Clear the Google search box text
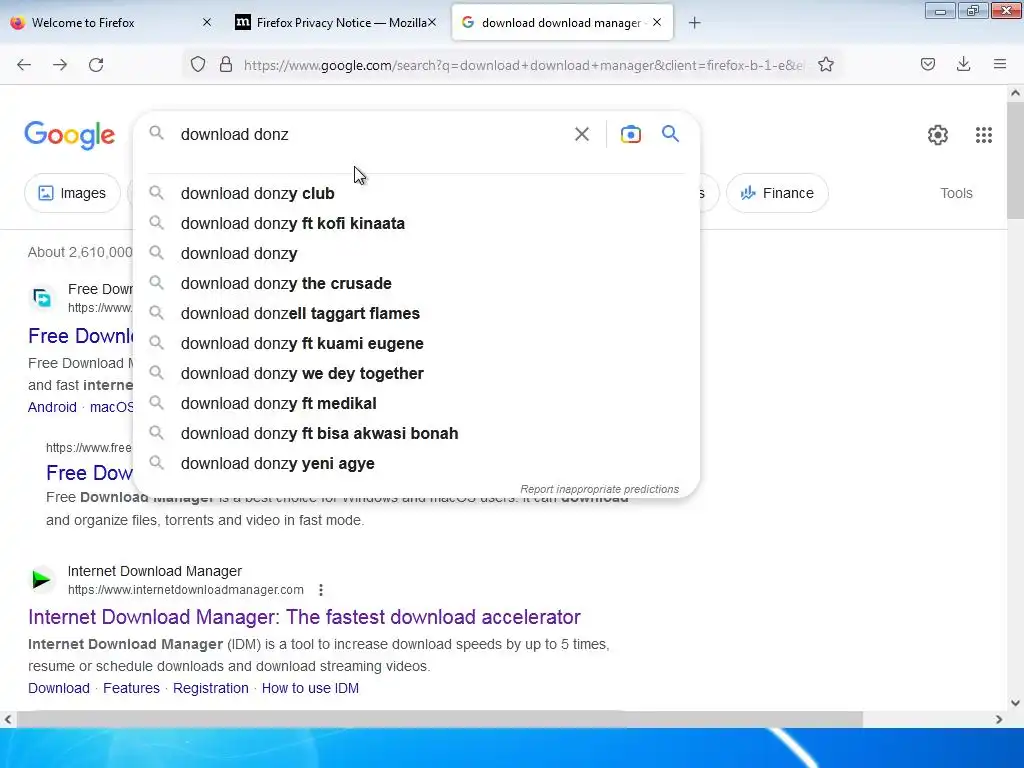Viewport: 1024px width, 768px height. 582,135
